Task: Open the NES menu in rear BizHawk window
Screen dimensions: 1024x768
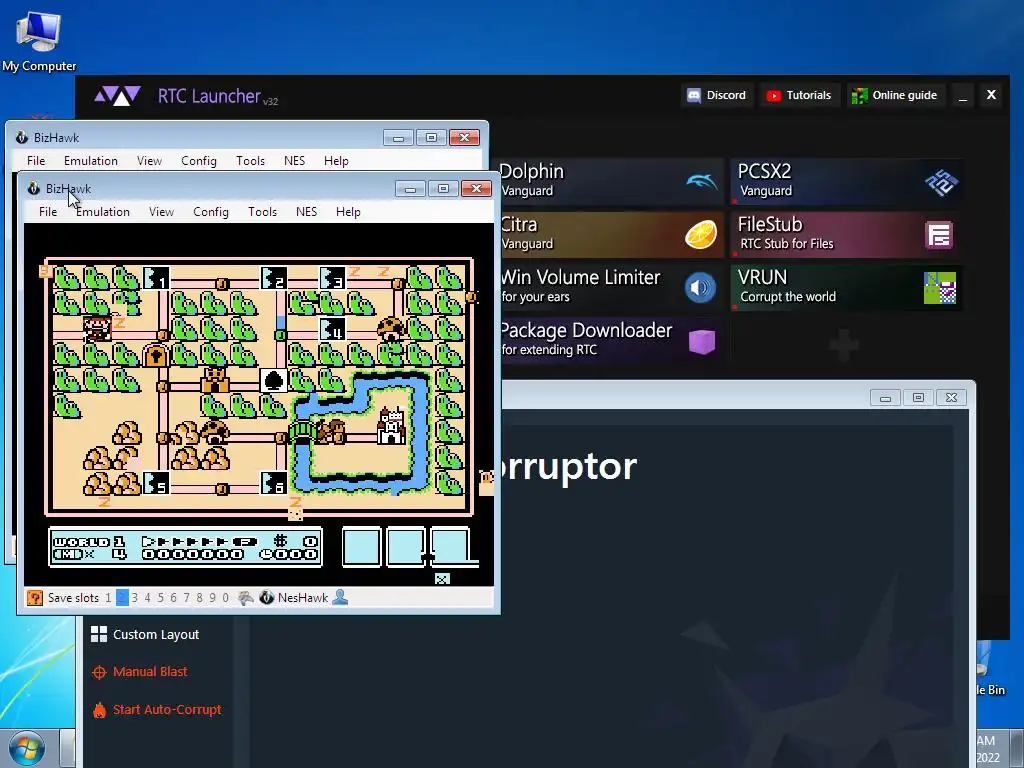Action: point(295,161)
